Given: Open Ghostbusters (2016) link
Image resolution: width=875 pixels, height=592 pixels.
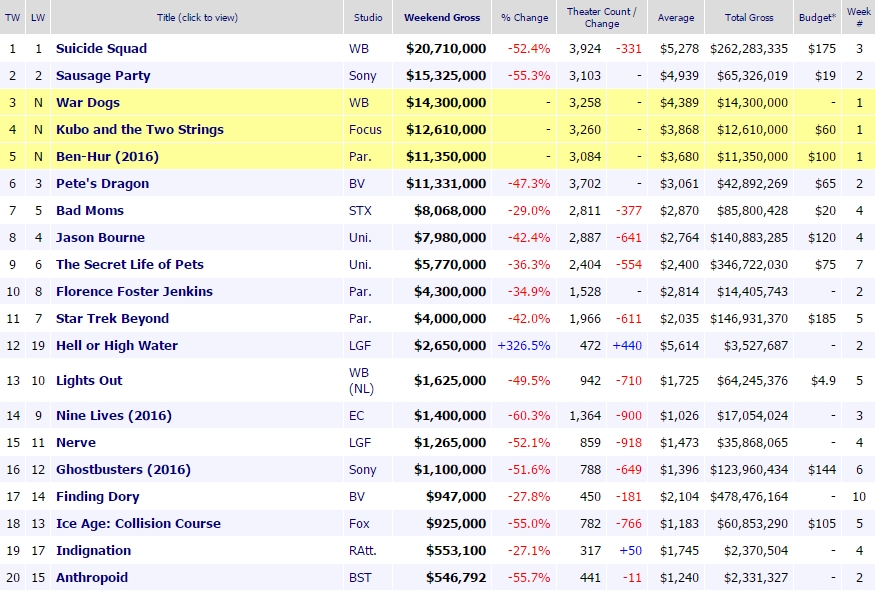Looking at the screenshot, I should (x=123, y=470).
